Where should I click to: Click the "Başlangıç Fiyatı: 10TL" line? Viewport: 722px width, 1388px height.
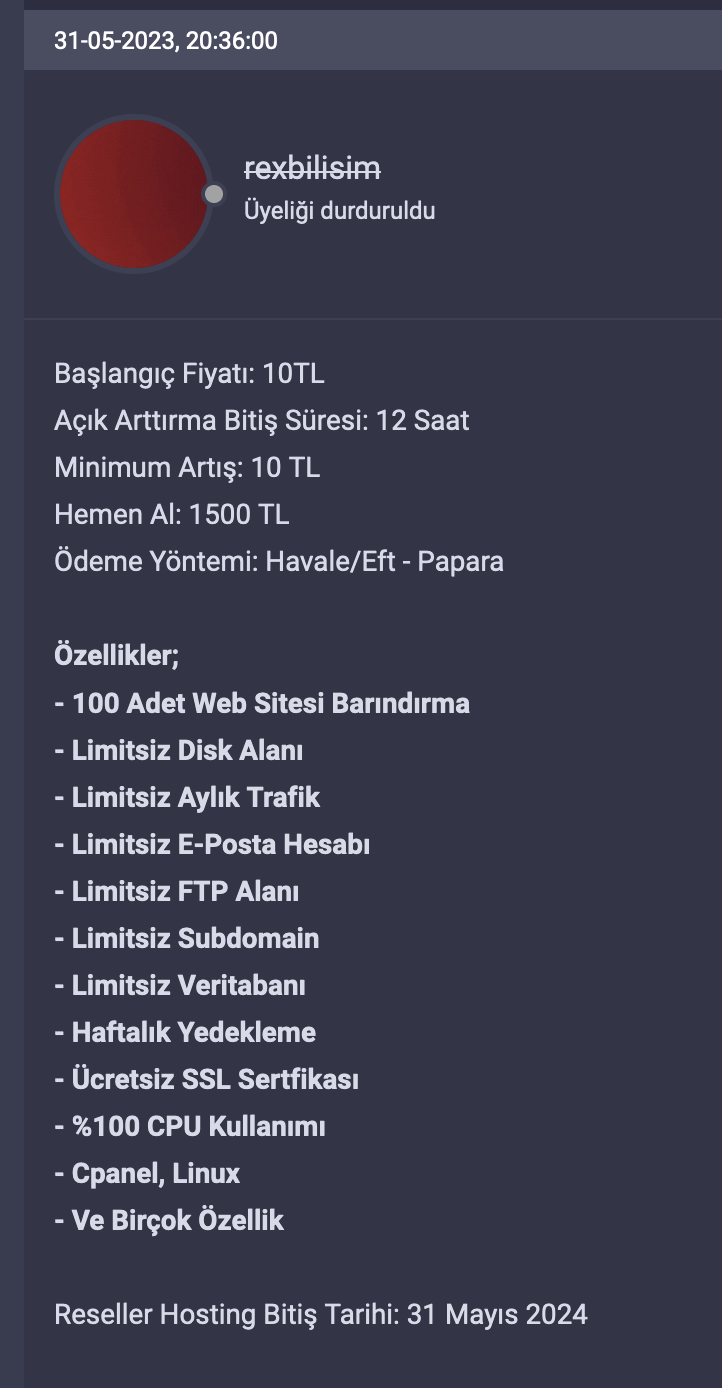coord(189,374)
